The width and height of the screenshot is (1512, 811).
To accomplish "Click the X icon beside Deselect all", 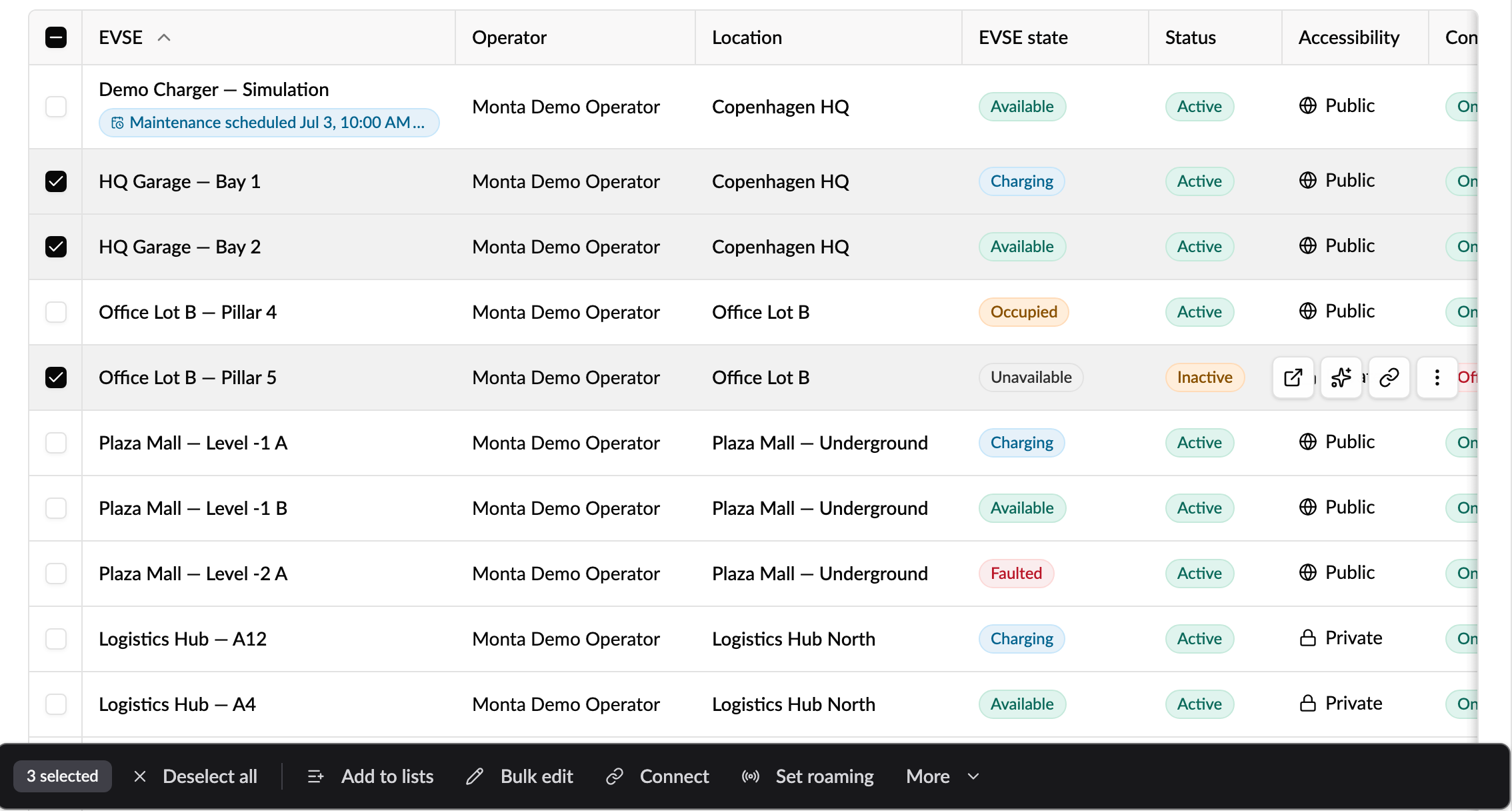I will [x=140, y=776].
